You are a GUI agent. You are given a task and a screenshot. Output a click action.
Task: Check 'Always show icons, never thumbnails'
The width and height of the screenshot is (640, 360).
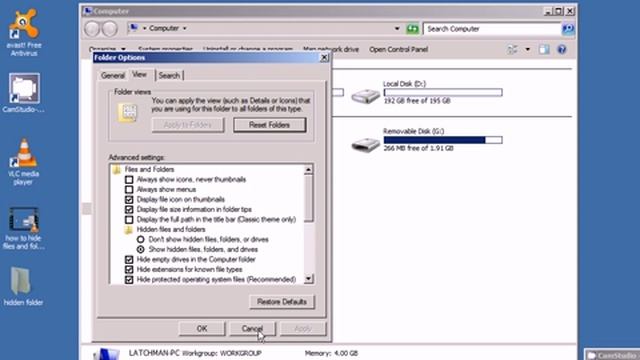[x=129, y=180]
